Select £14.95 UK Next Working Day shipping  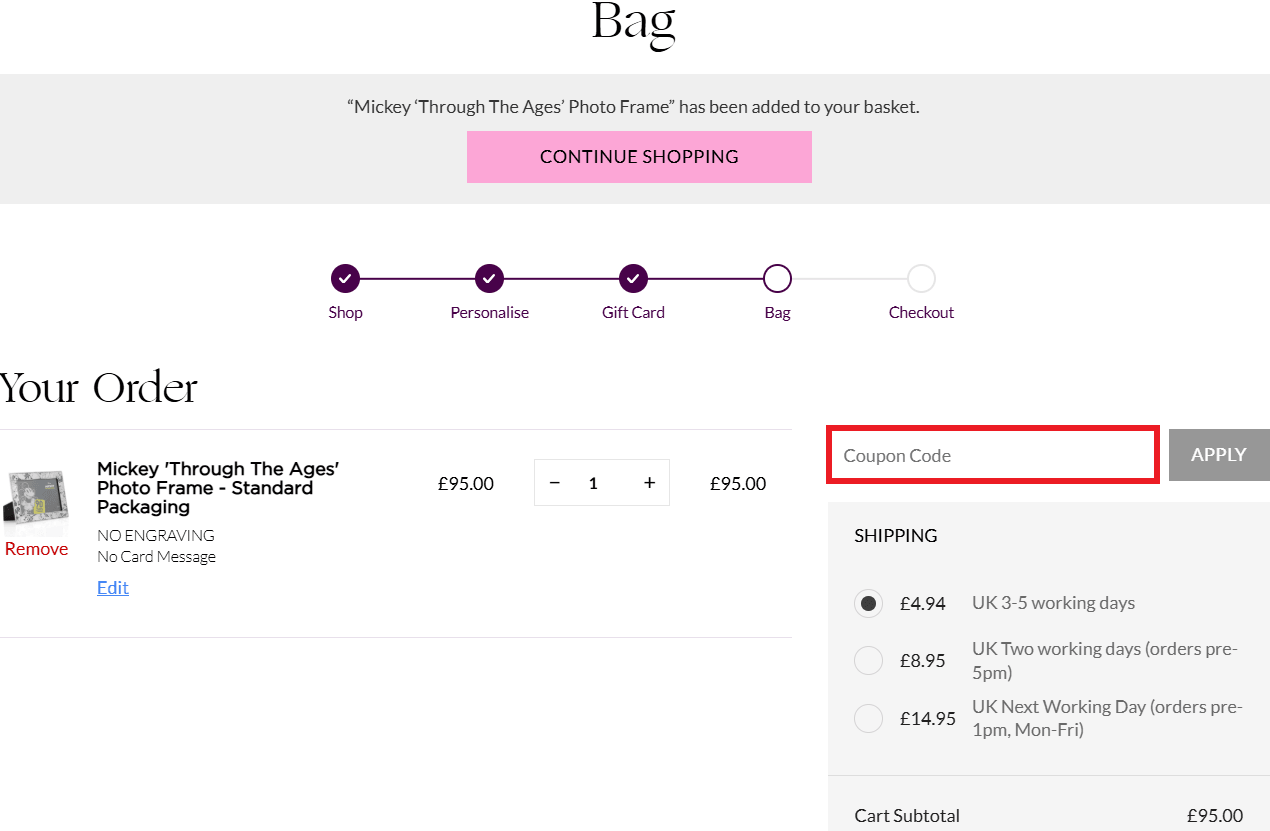(868, 718)
